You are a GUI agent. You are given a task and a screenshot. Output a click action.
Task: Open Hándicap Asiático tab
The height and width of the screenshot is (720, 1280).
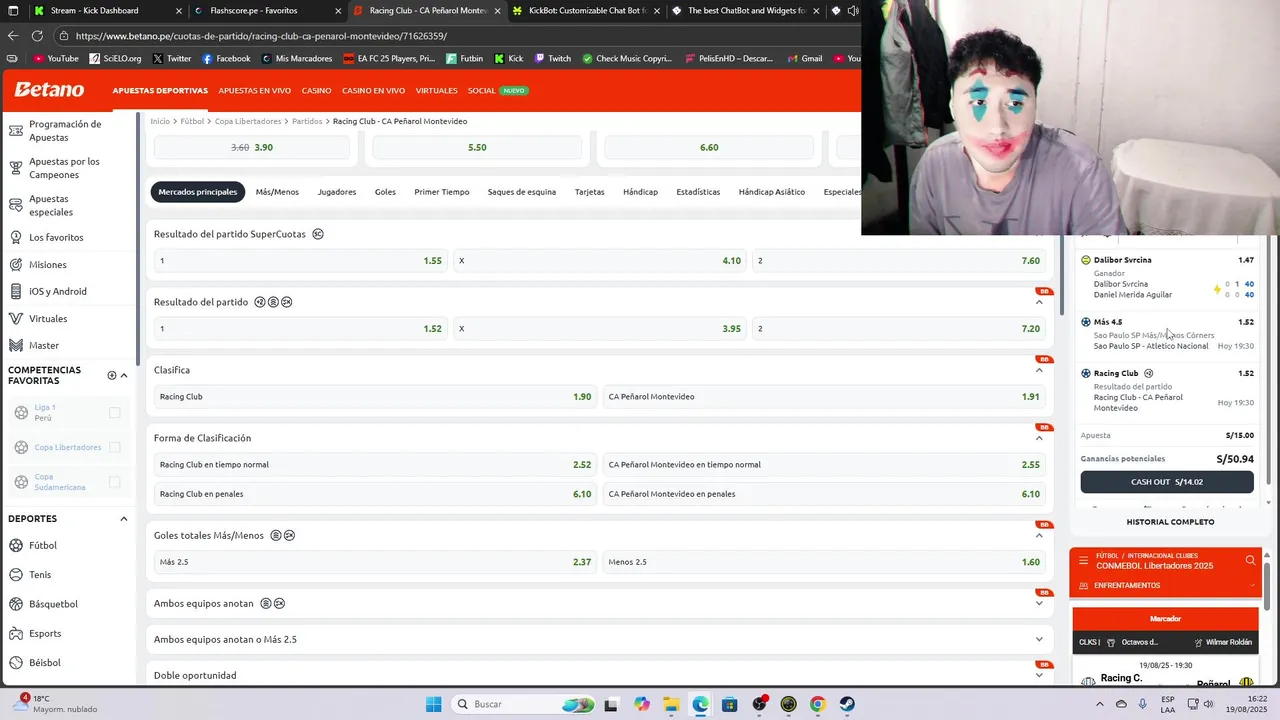point(772,192)
